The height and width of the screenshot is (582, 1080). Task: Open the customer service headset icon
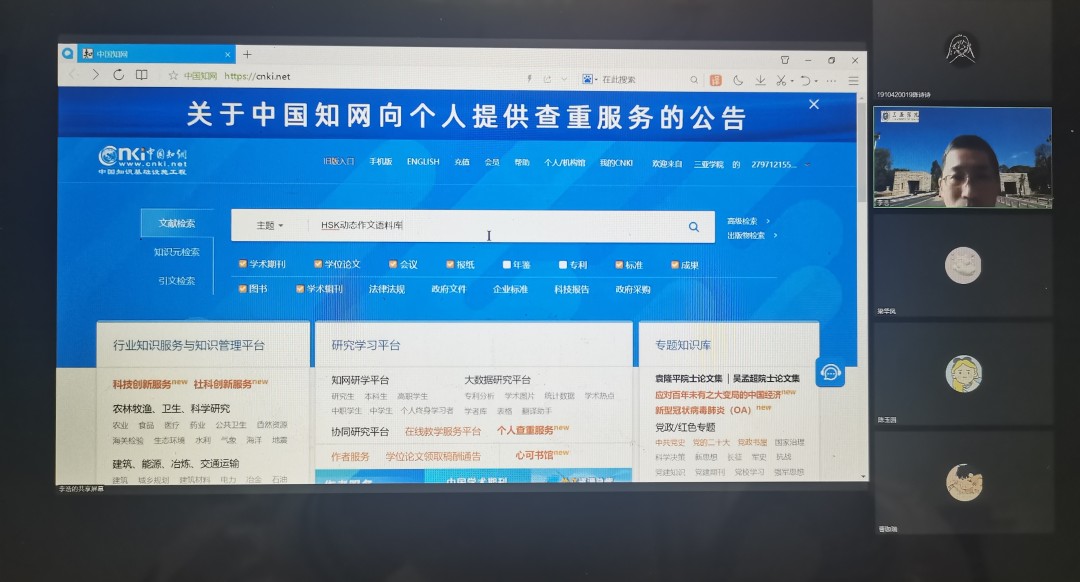829,372
